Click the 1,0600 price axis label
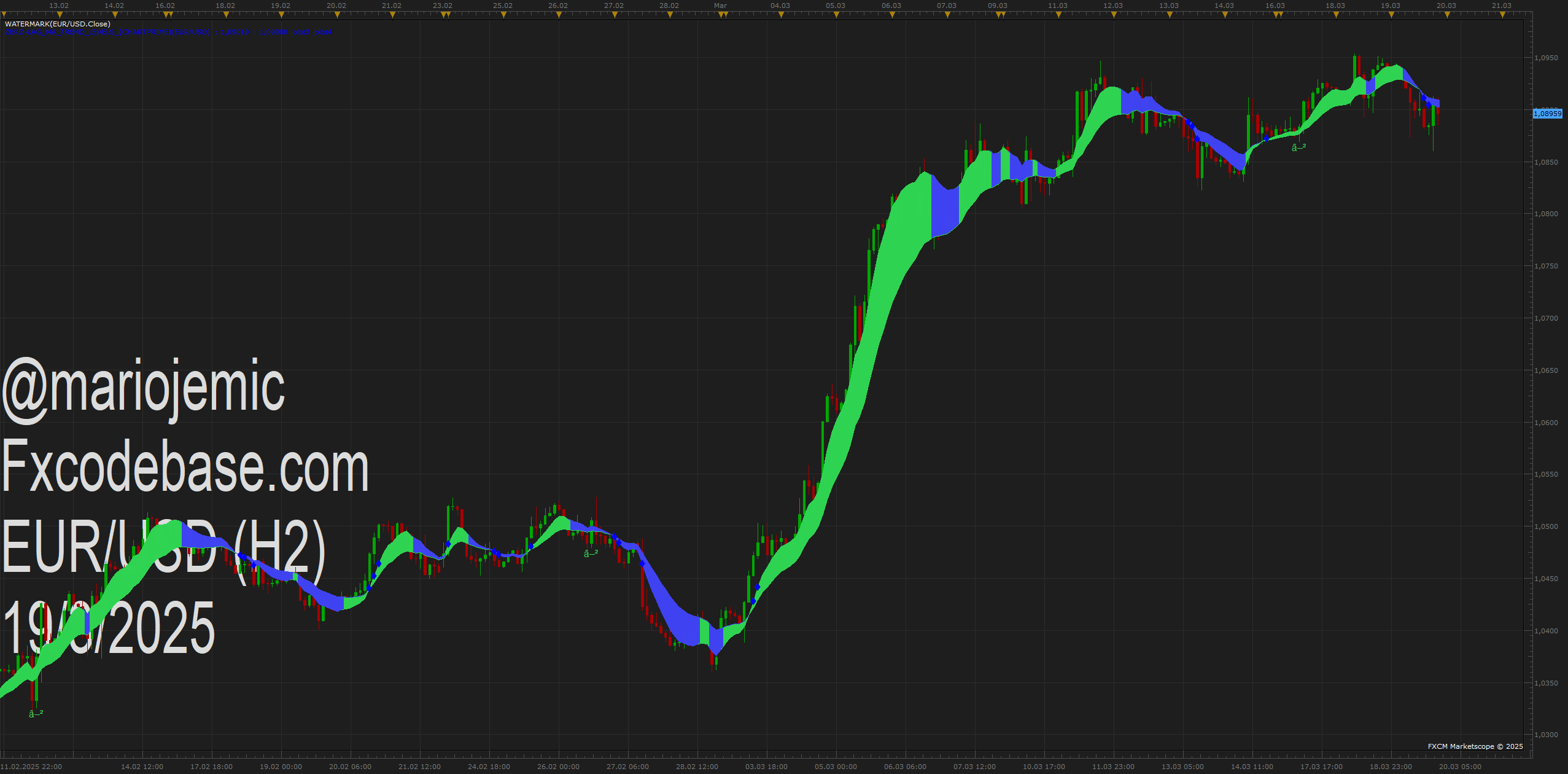The height and width of the screenshot is (774, 1568). click(x=1546, y=423)
